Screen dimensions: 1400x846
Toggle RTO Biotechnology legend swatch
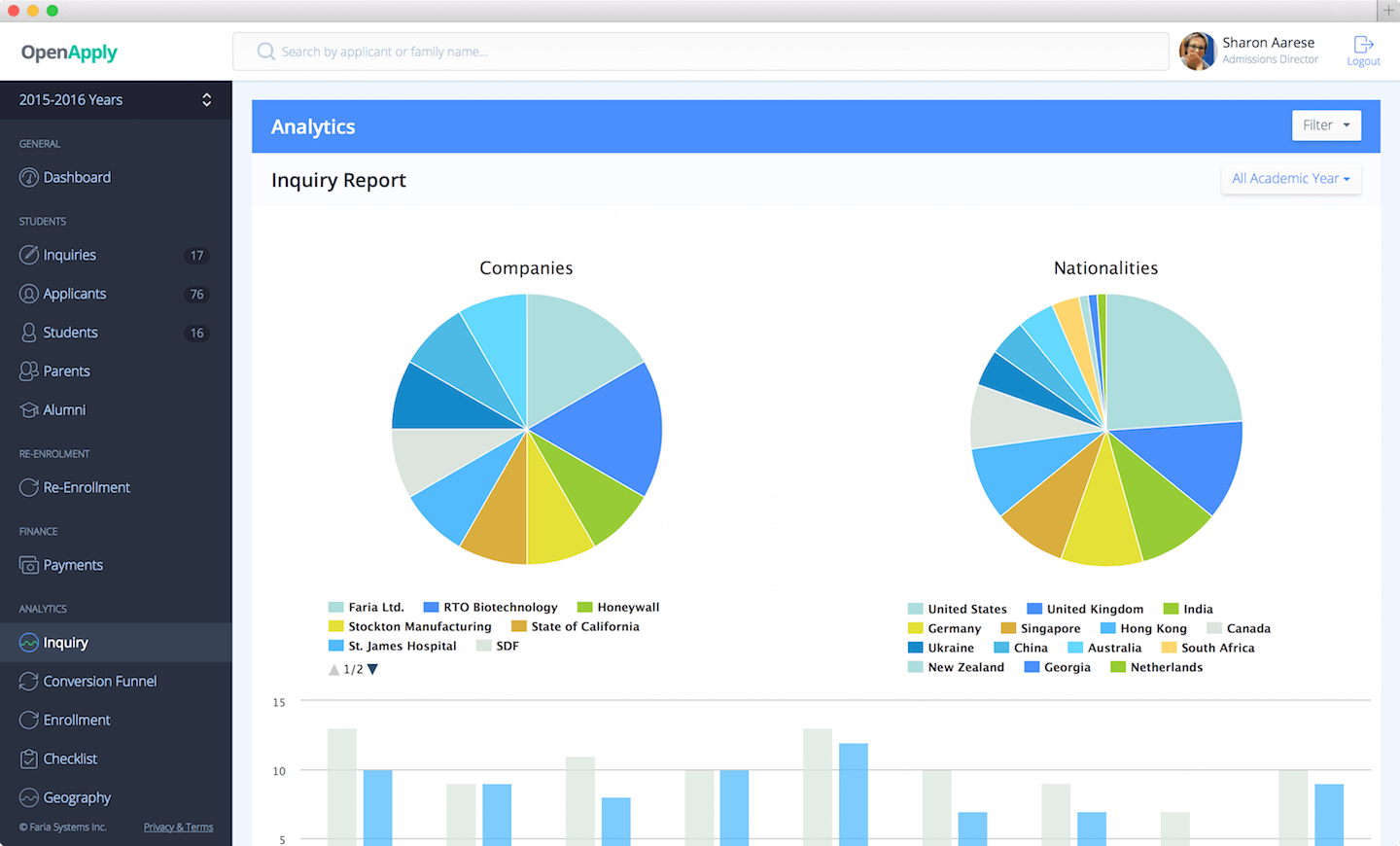431,607
